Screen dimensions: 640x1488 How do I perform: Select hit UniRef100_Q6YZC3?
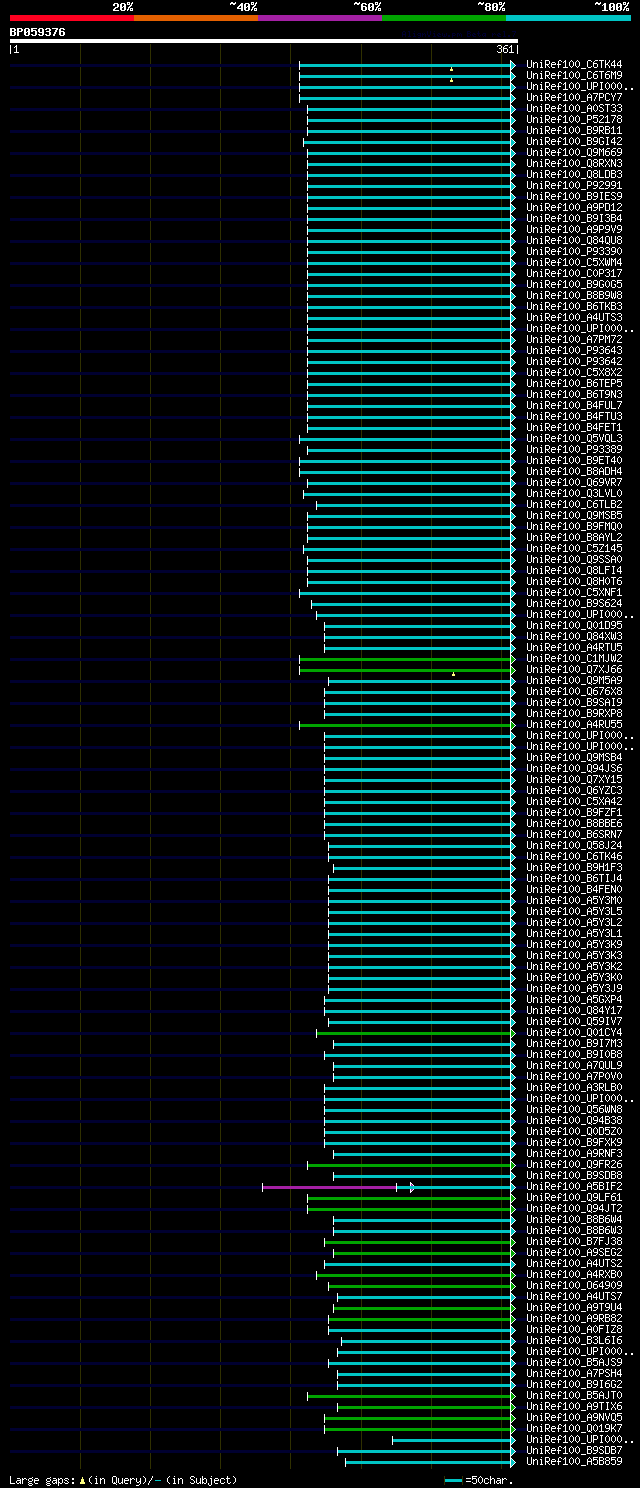pyautogui.click(x=573, y=791)
